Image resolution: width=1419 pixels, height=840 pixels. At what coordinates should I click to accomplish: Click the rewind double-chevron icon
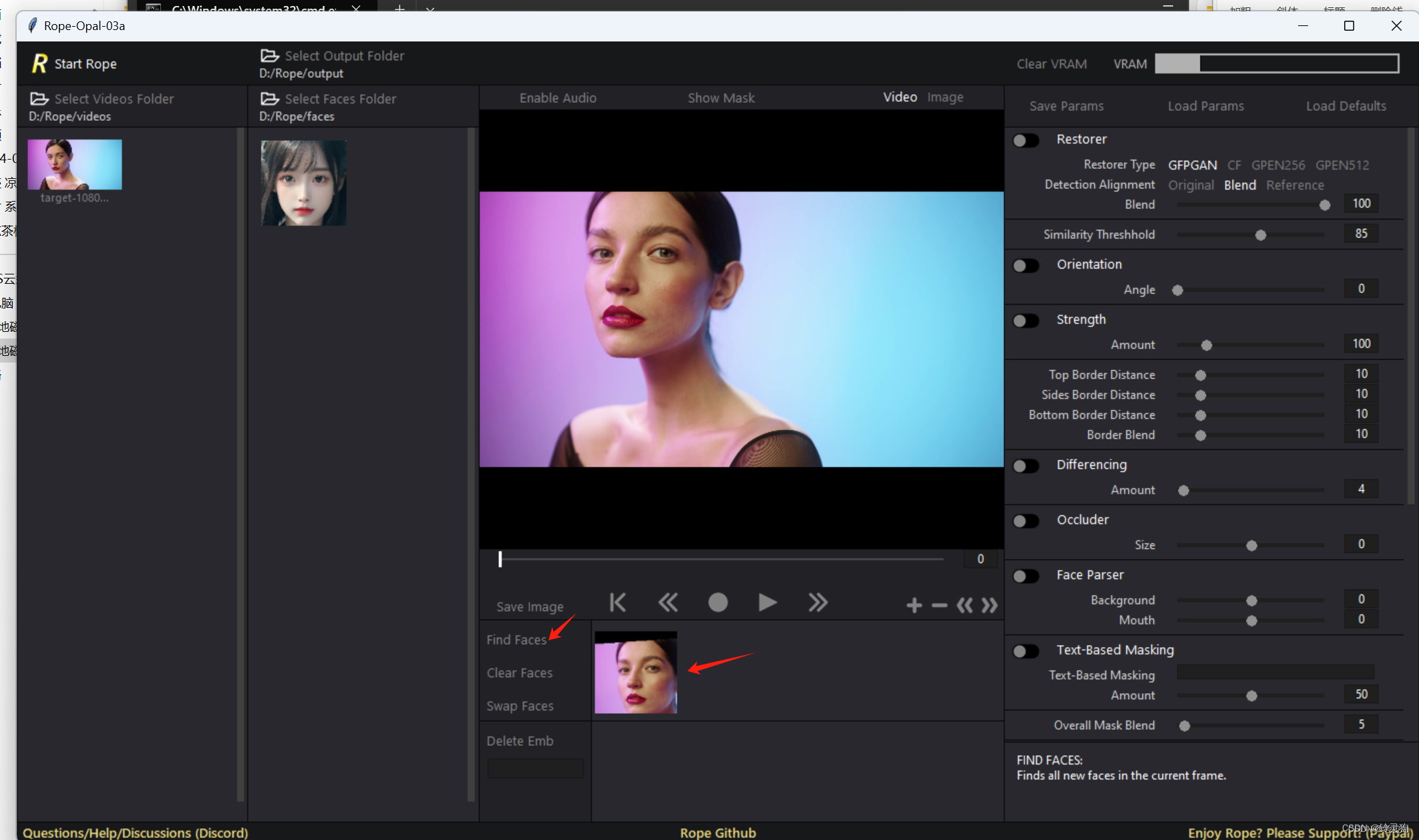point(667,603)
